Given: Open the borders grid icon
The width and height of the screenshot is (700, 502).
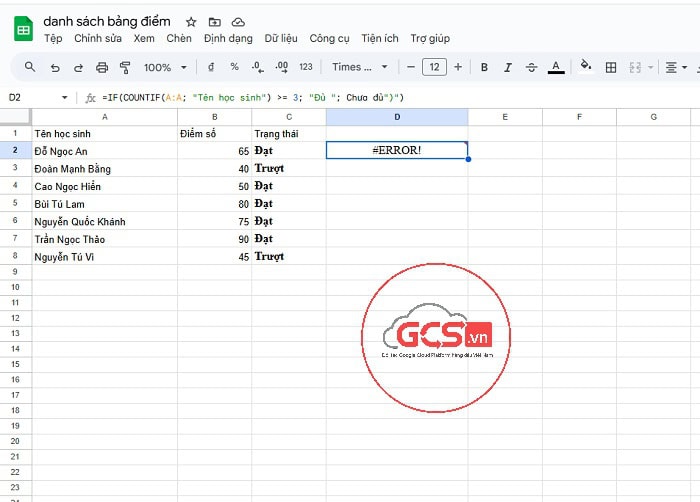Looking at the screenshot, I should 611,67.
